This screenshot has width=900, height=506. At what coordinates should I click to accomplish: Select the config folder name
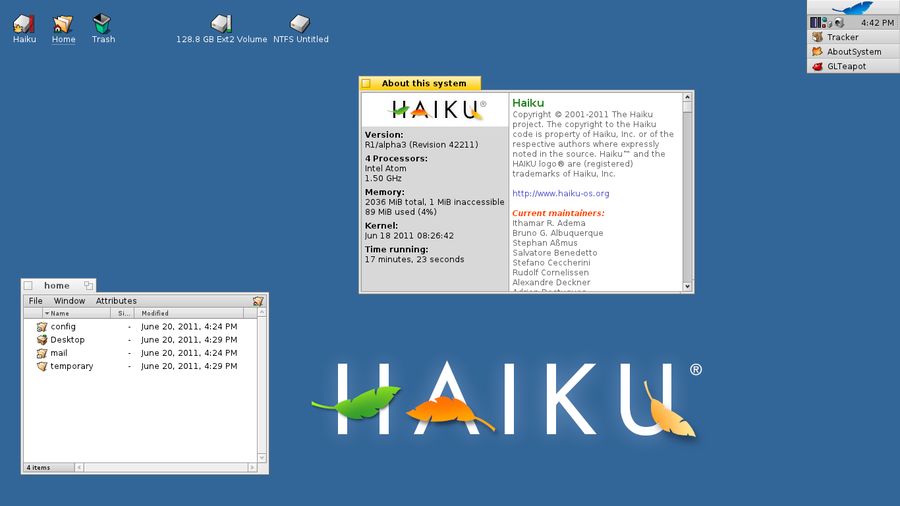point(63,326)
